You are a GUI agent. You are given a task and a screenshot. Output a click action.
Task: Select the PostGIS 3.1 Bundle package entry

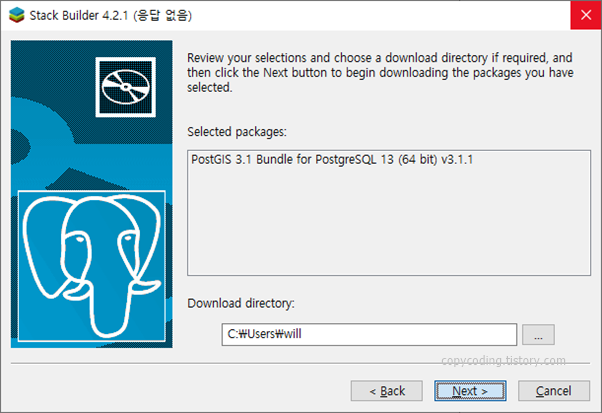(332, 159)
